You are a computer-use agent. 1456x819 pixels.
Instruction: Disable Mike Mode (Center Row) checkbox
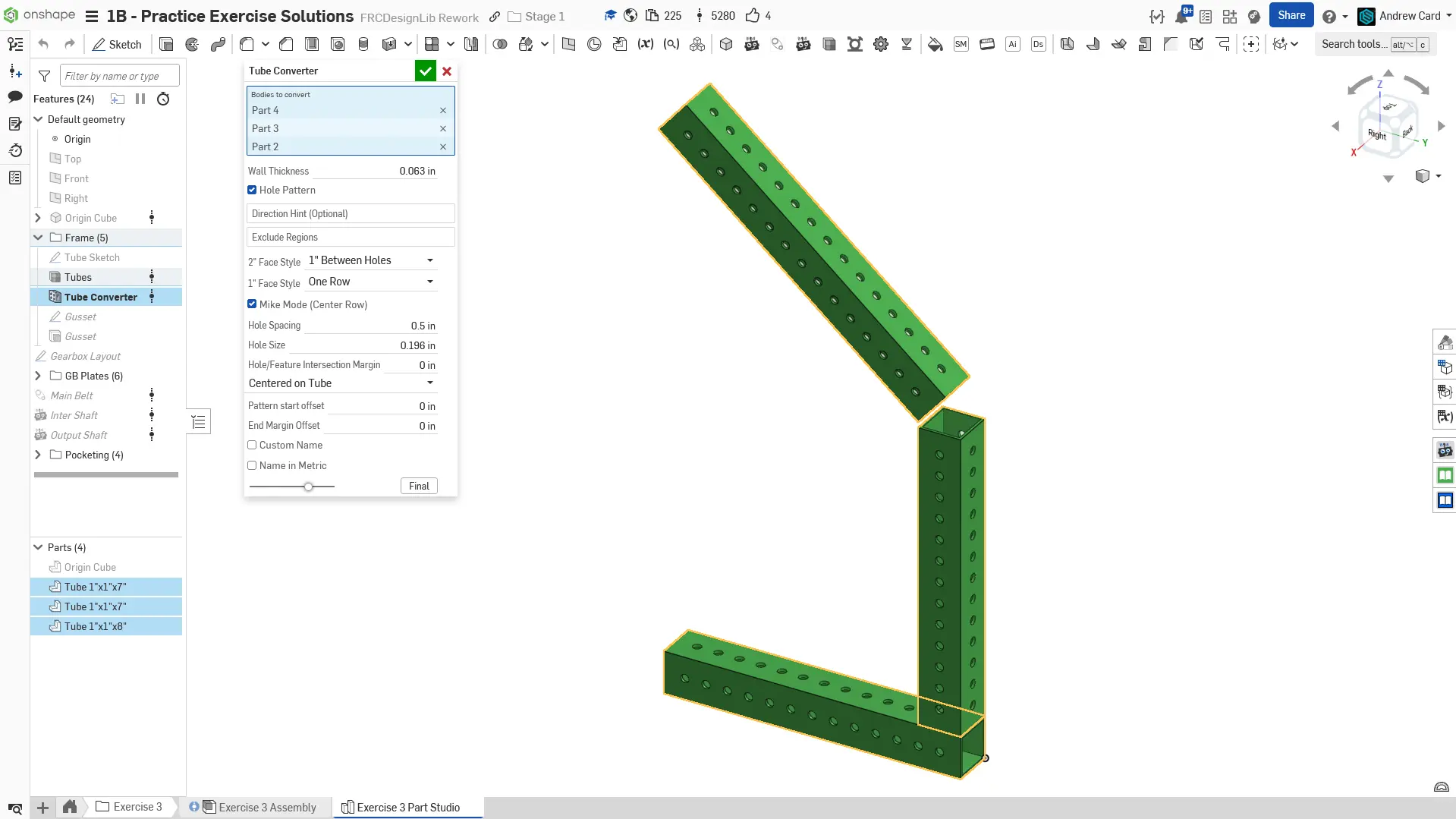[252, 304]
